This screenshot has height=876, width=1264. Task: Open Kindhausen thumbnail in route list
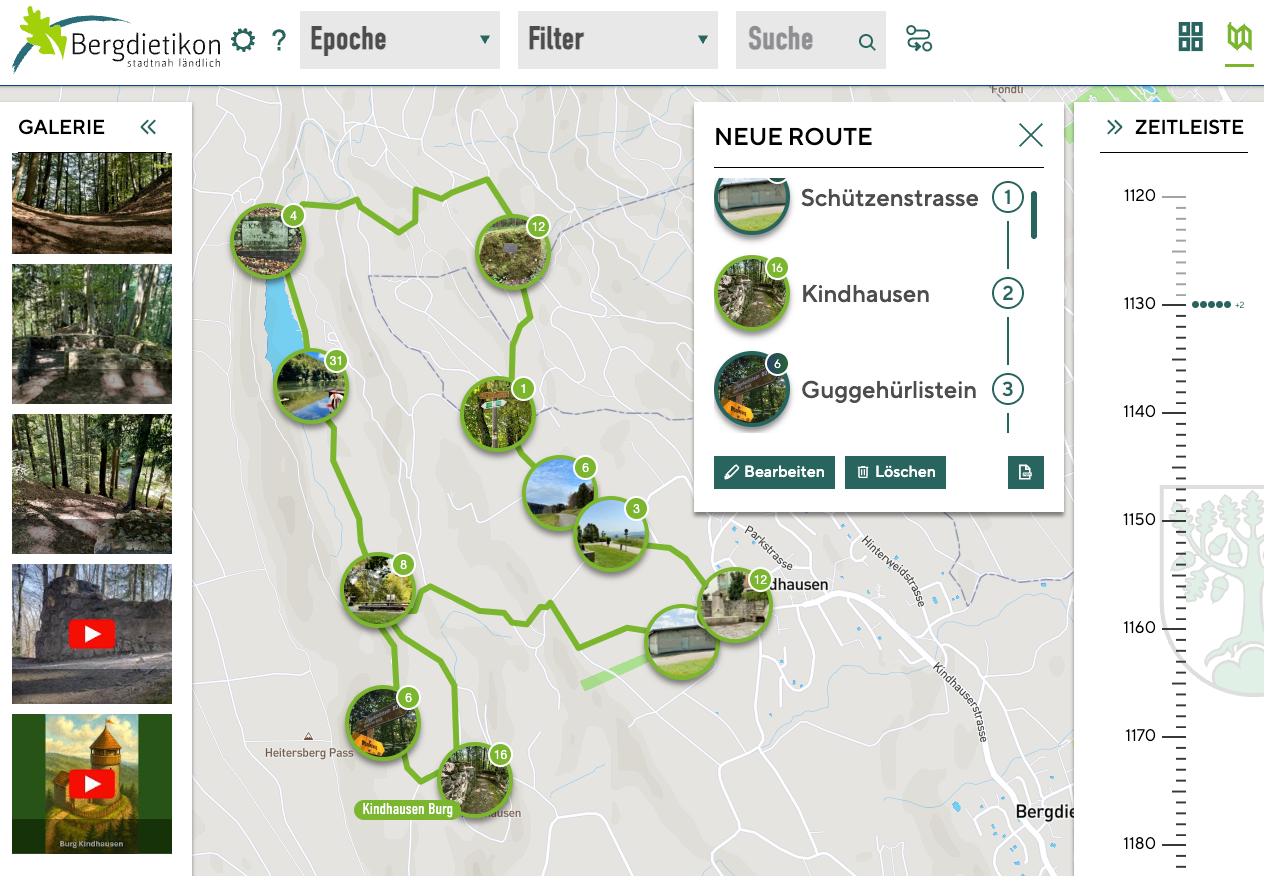(752, 294)
